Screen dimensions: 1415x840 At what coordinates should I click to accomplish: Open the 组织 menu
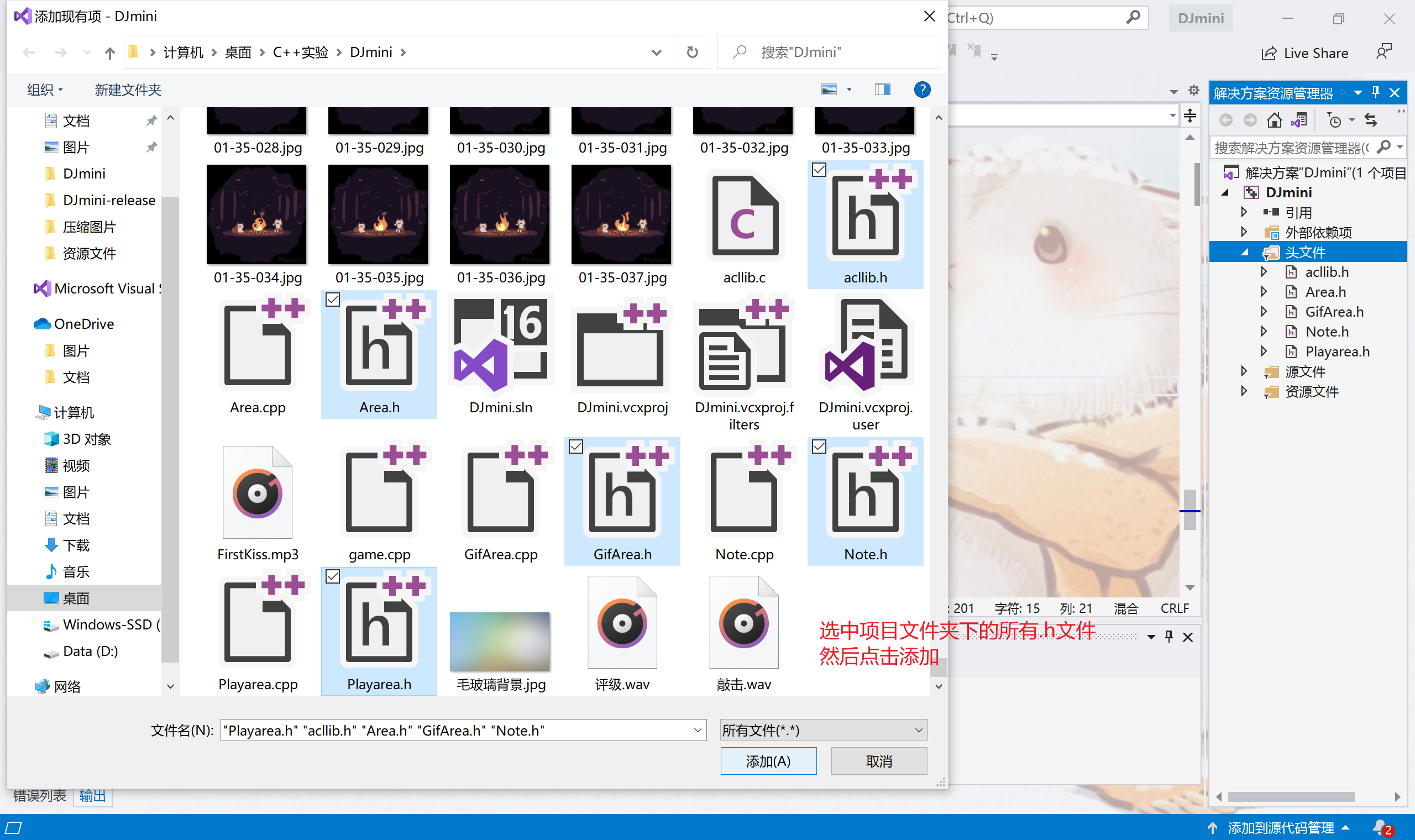tap(45, 90)
